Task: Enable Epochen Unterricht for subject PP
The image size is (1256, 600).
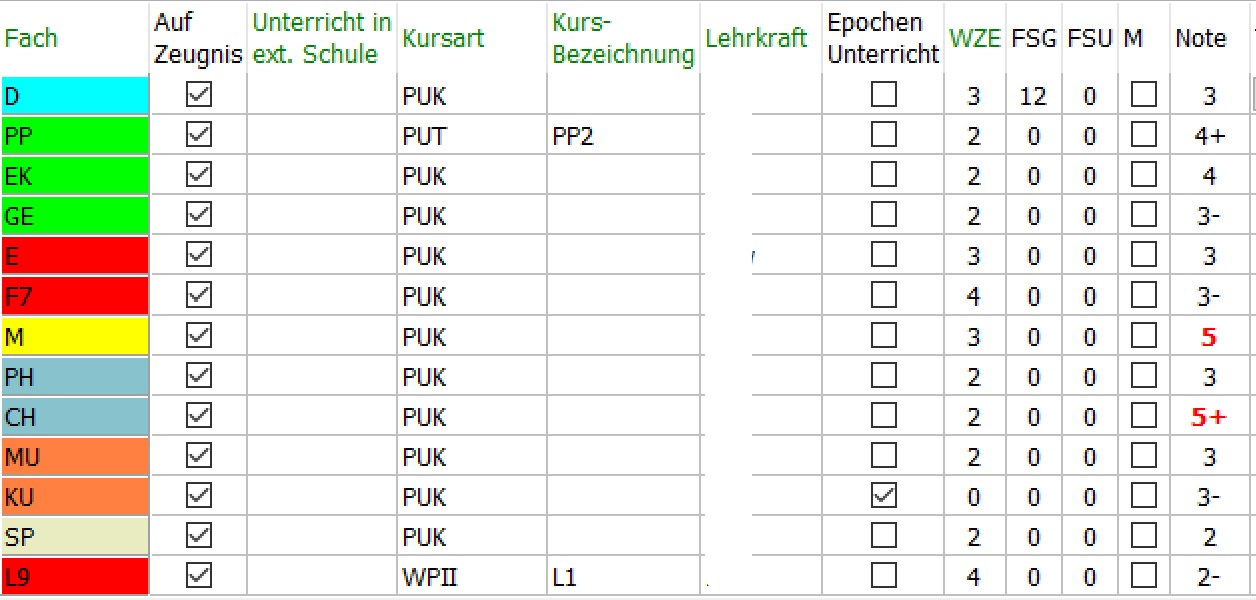Action: [884, 135]
